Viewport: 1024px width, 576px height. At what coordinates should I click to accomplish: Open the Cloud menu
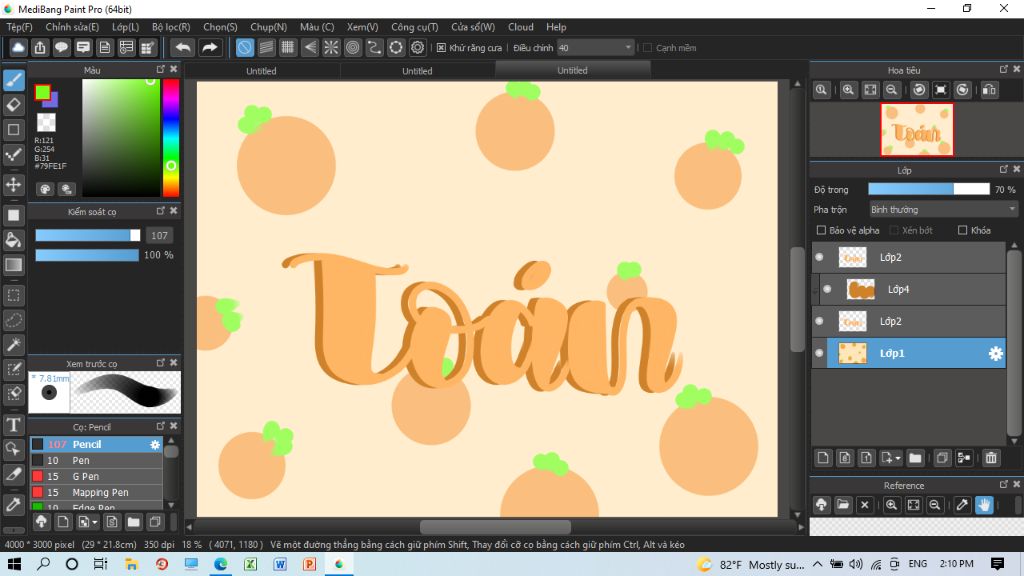(520, 27)
